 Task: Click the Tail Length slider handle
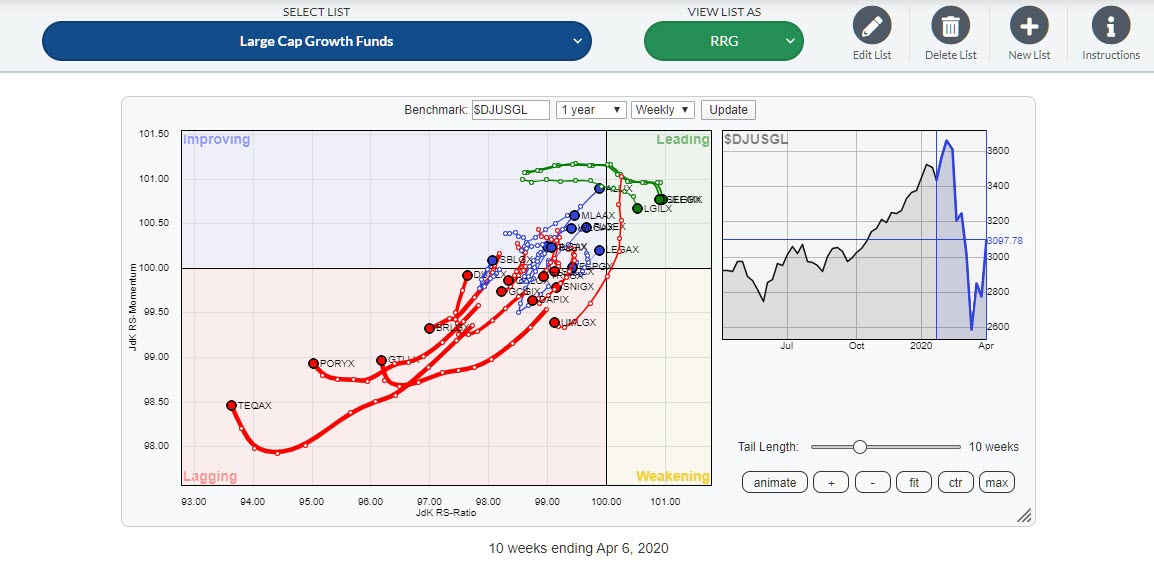(859, 447)
